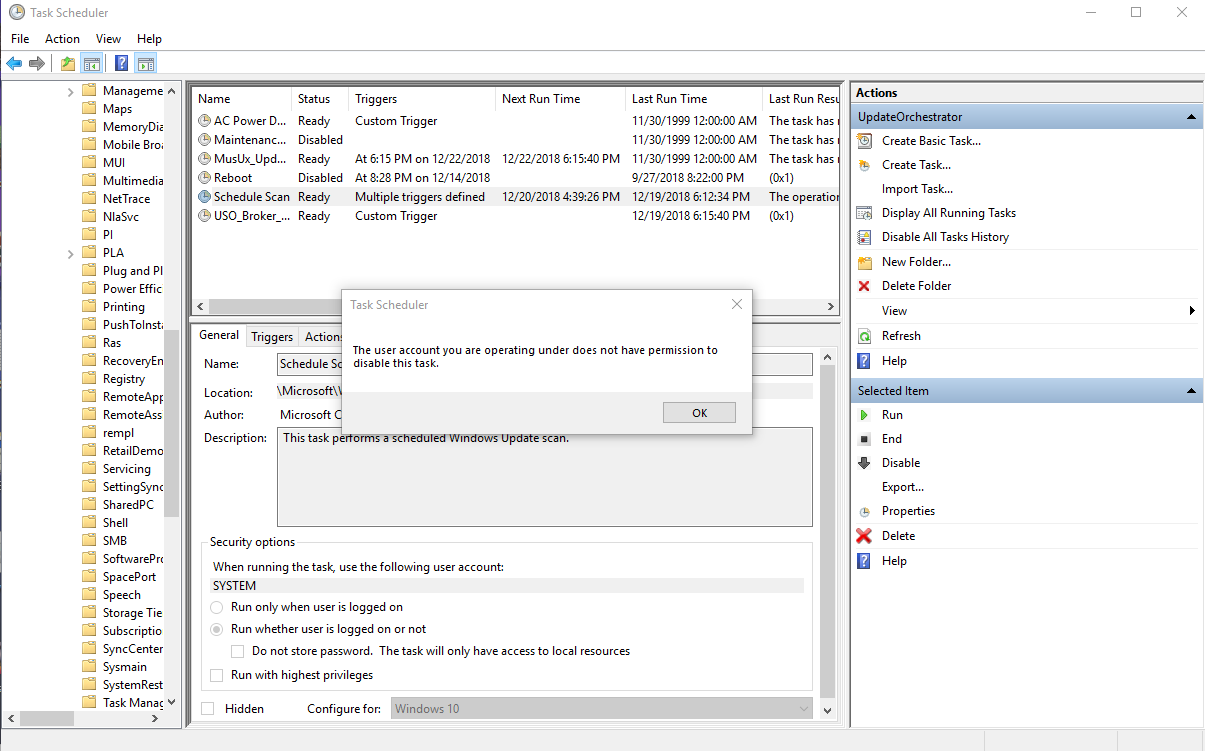The image size is (1205, 751).
Task: Click the Create Basic Task icon
Action: [864, 141]
